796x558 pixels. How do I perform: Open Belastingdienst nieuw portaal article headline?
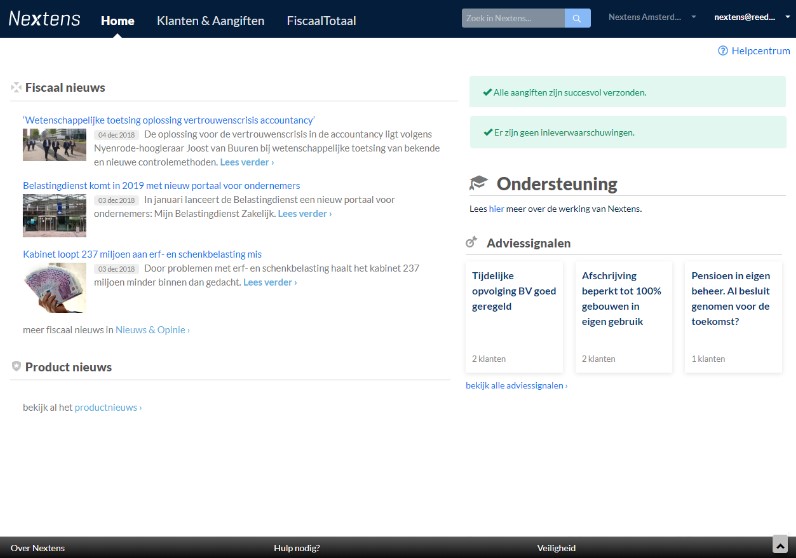pyautogui.click(x=161, y=186)
